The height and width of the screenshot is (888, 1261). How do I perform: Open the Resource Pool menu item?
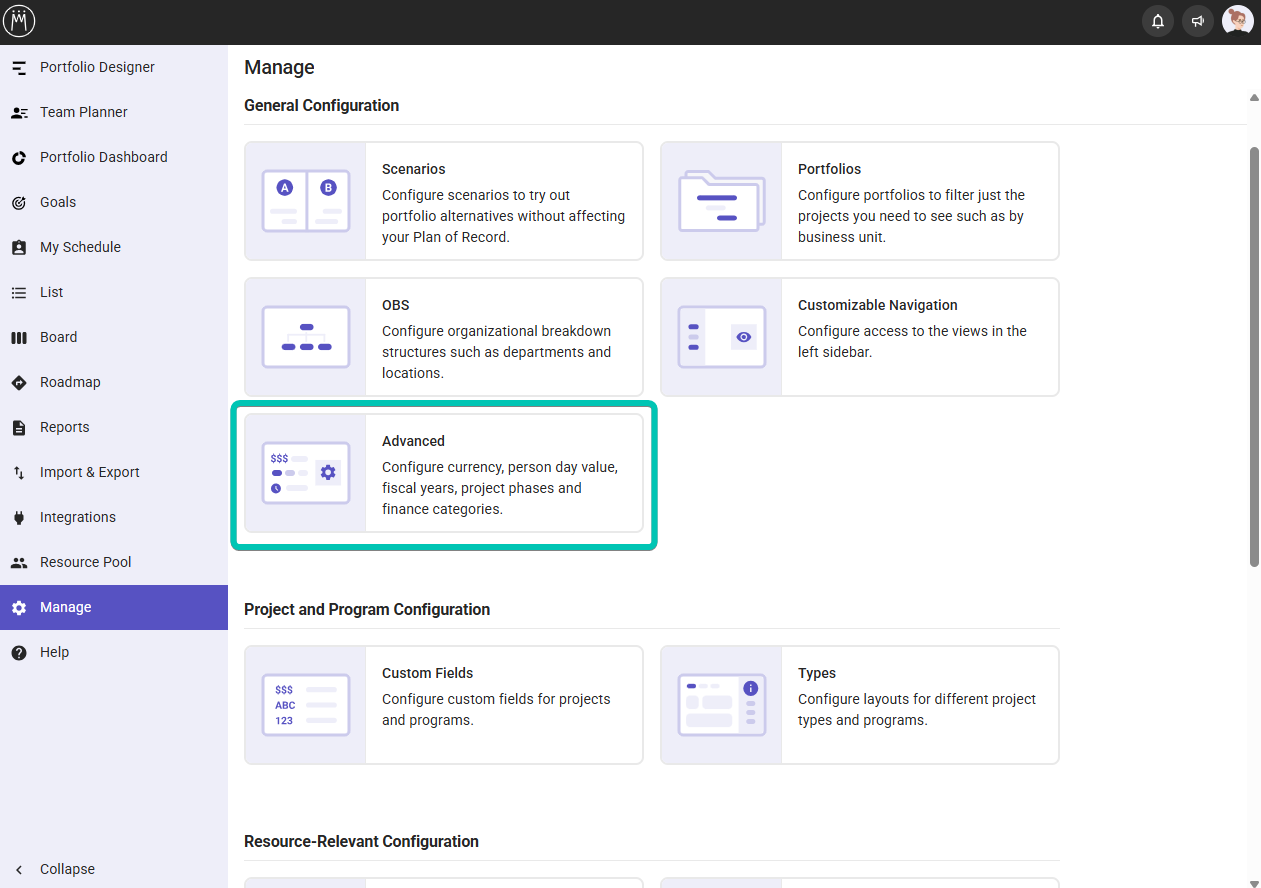(85, 563)
